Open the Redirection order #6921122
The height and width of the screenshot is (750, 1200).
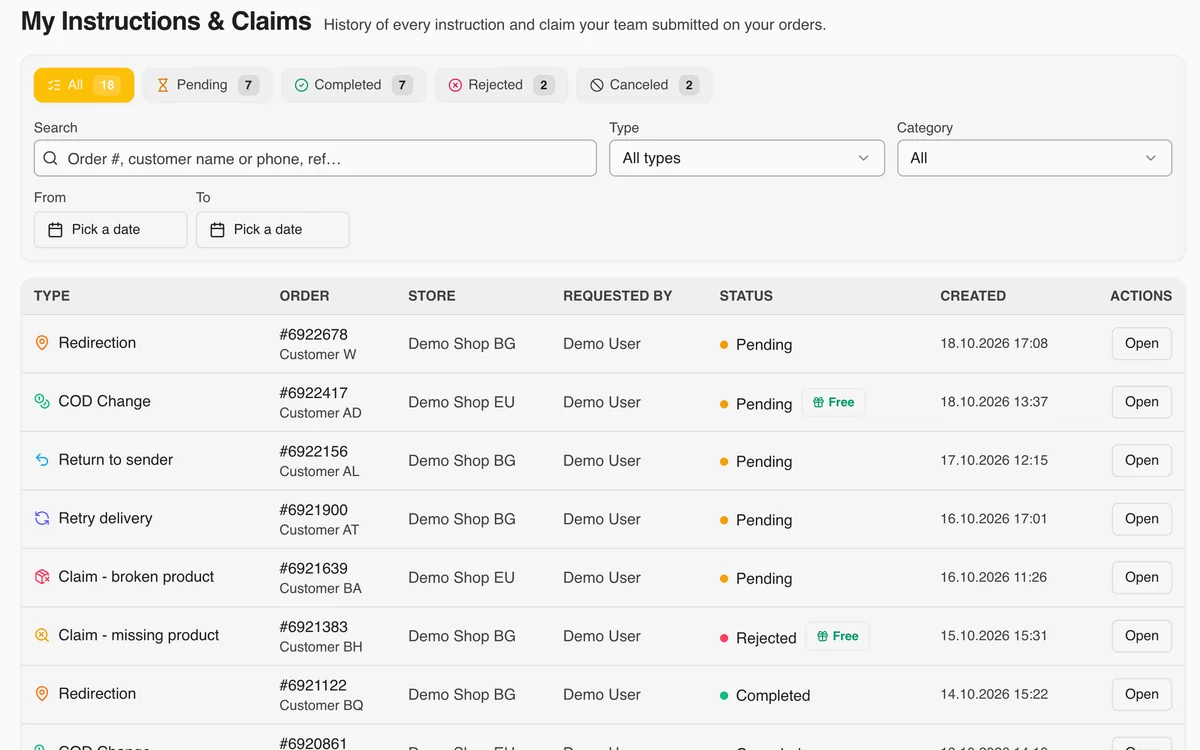click(1142, 694)
